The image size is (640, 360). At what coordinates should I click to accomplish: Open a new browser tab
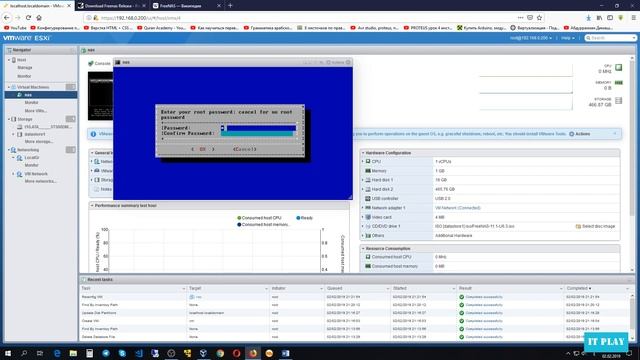[x=230, y=6]
